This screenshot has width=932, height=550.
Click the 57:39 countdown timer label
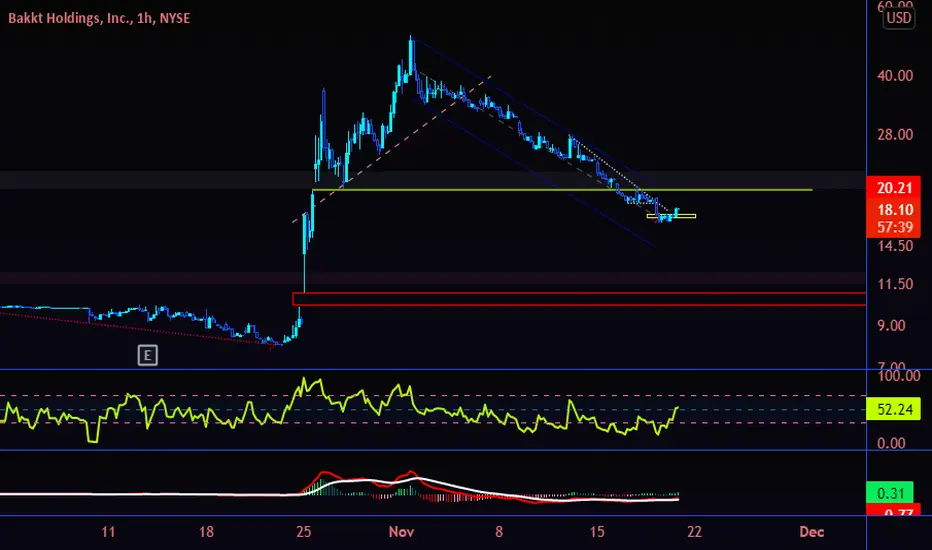point(894,227)
